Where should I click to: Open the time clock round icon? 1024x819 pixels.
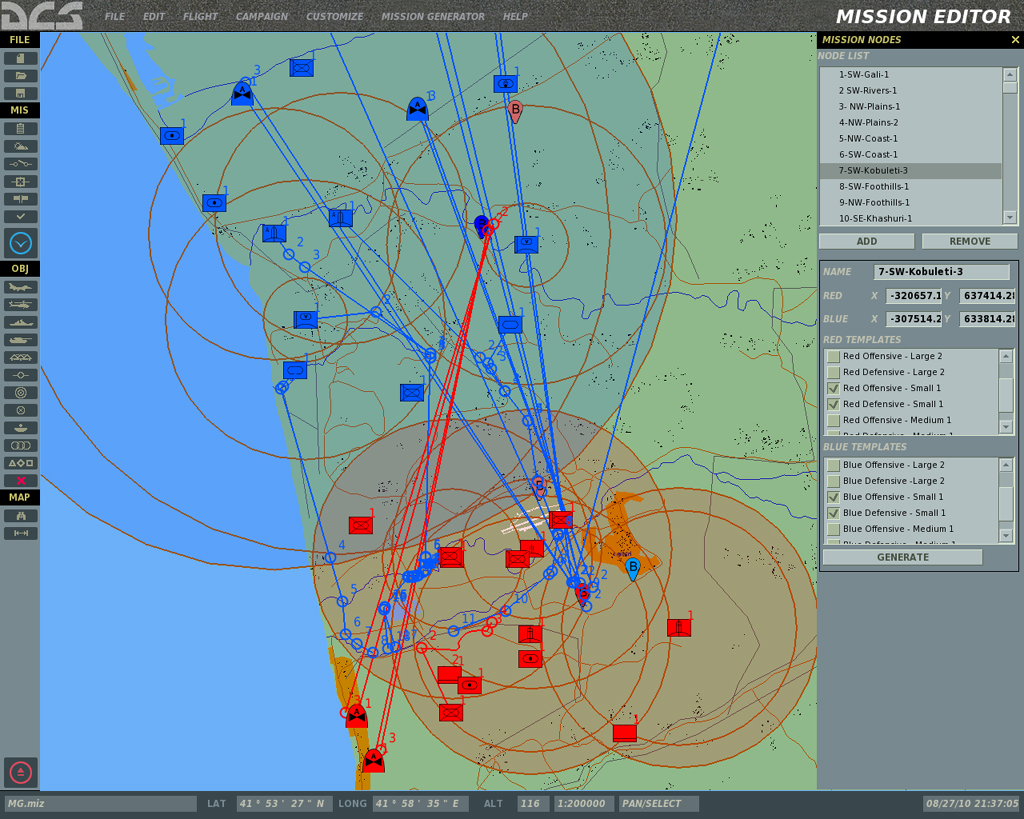pos(21,243)
